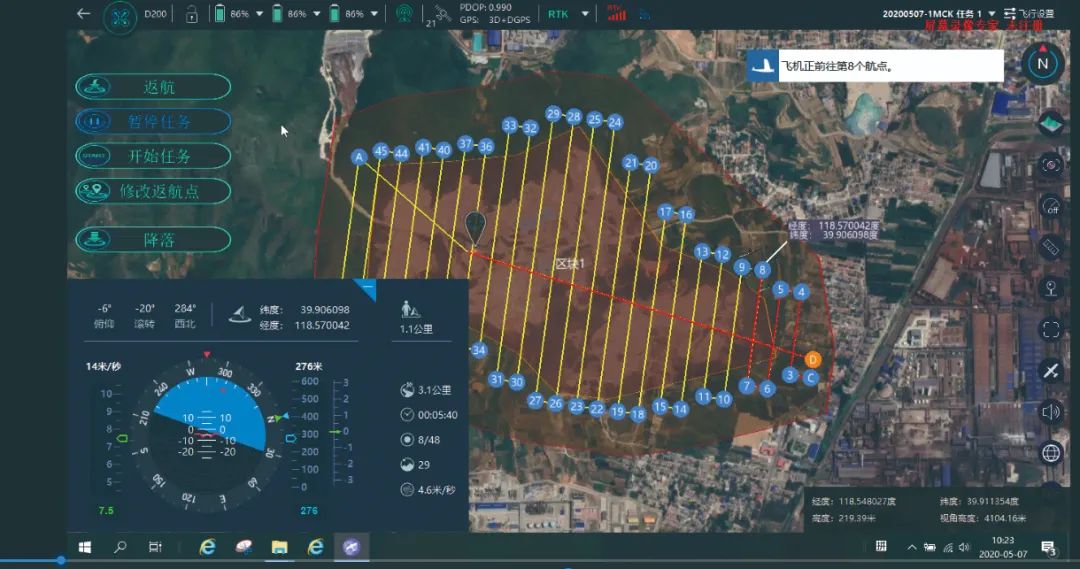Open the 20200507-1MCK task dropdown
The height and width of the screenshot is (569, 1080).
[x=992, y=13]
